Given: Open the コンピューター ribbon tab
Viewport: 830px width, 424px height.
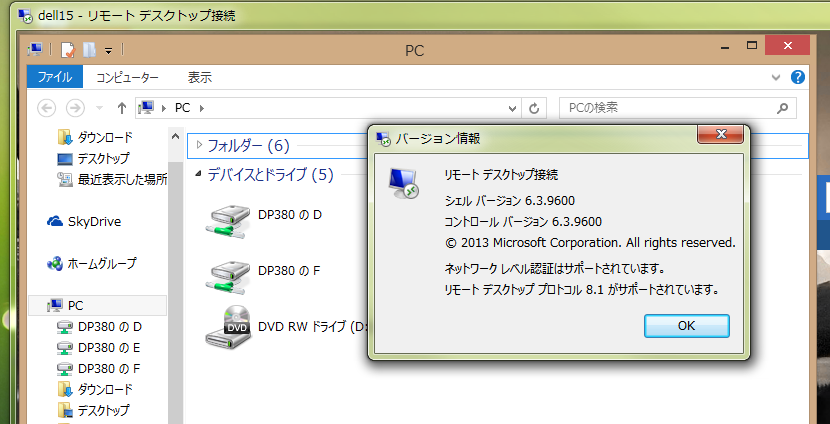Looking at the screenshot, I should point(127,77).
